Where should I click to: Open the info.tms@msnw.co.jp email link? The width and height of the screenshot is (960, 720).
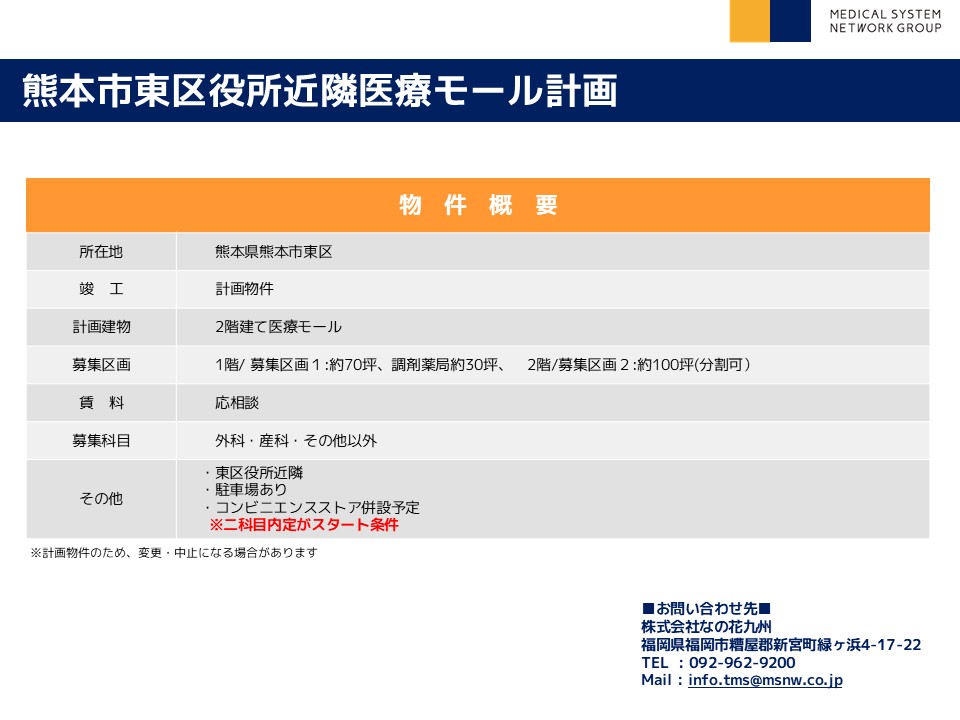coord(765,680)
